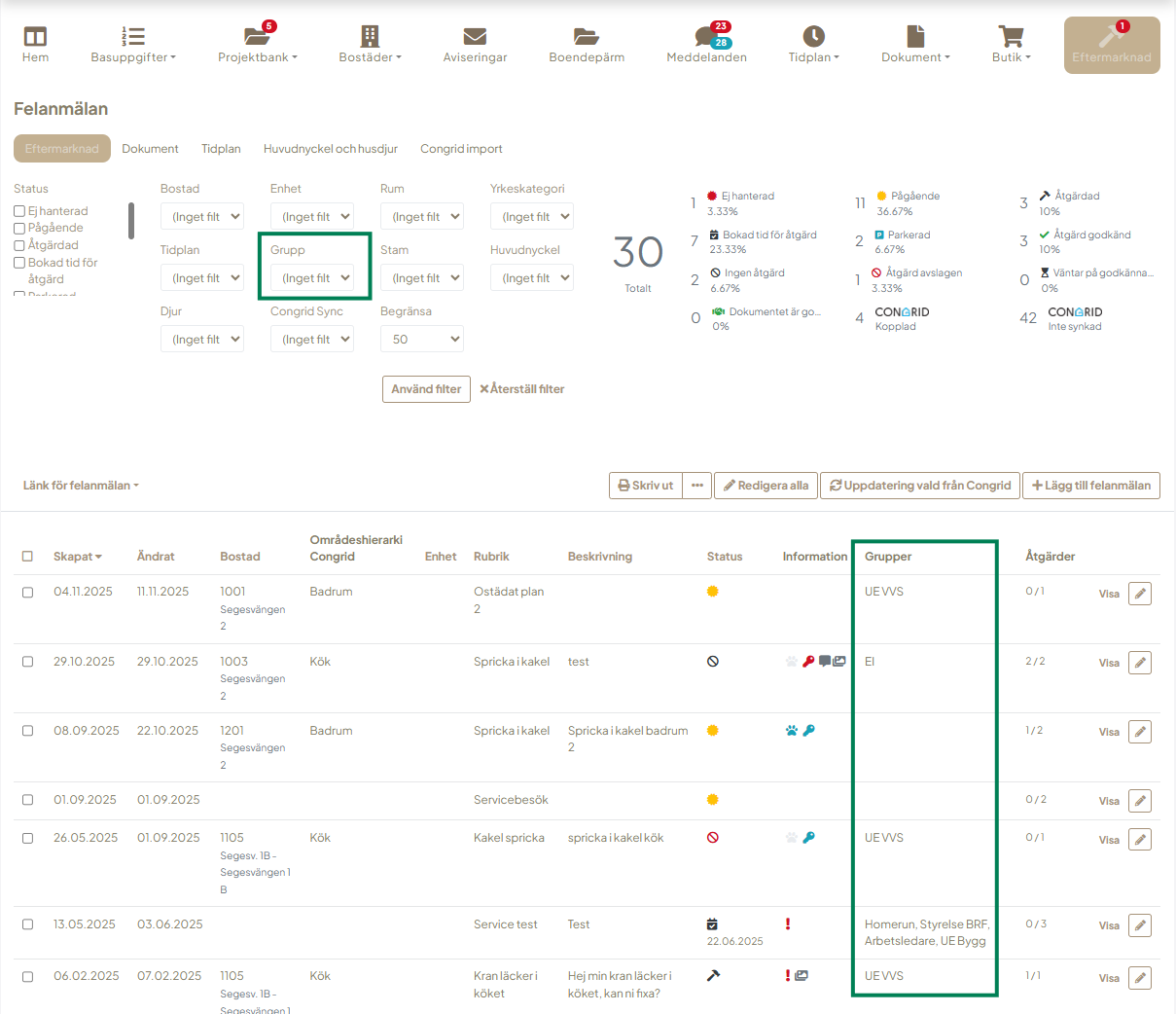Viewport: 1176px width, 1014px height.
Task: Tick the select-all checkbox in table header
Action: tap(27, 557)
